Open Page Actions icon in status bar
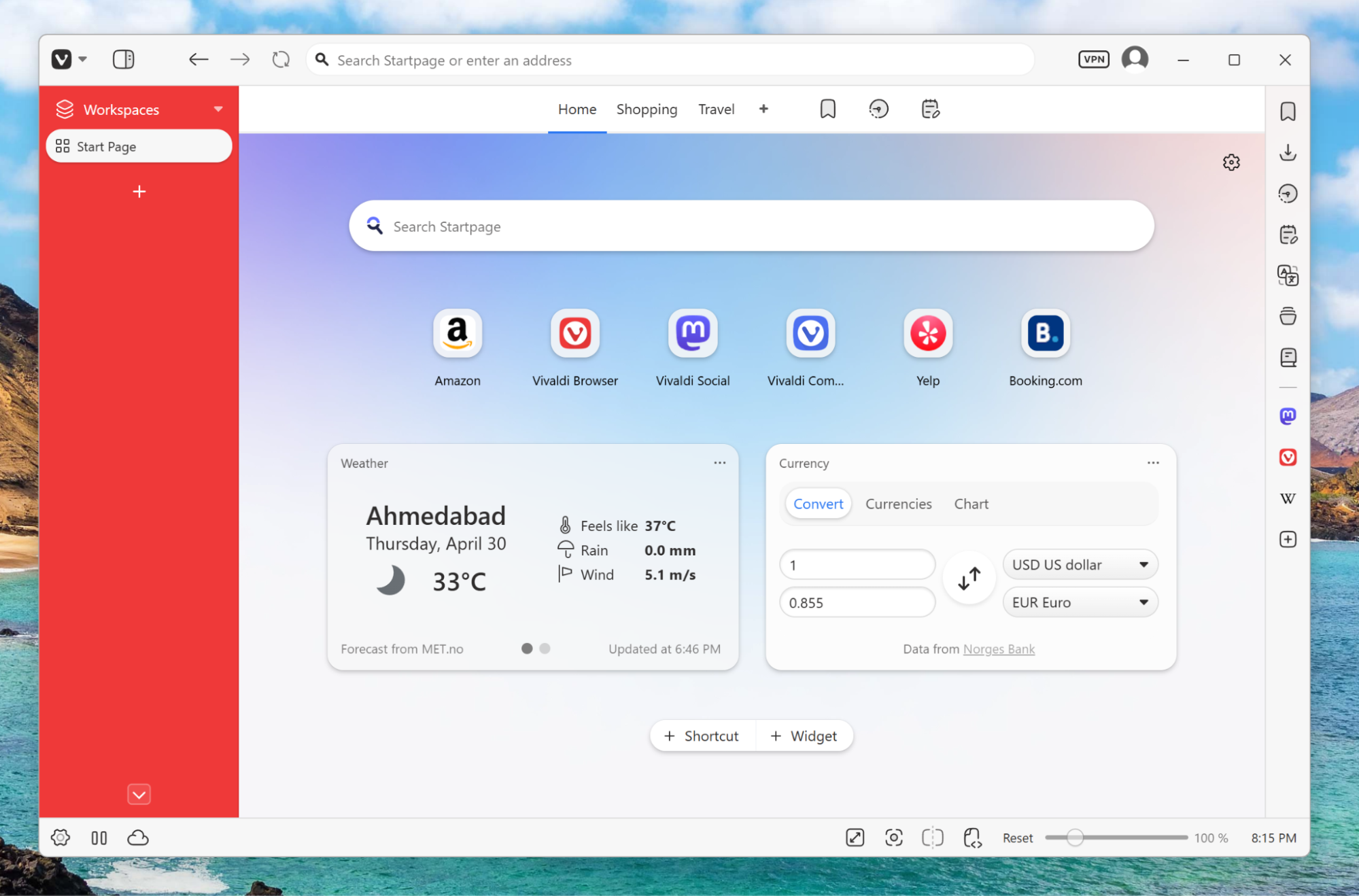The height and width of the screenshot is (896, 1359). point(972,838)
